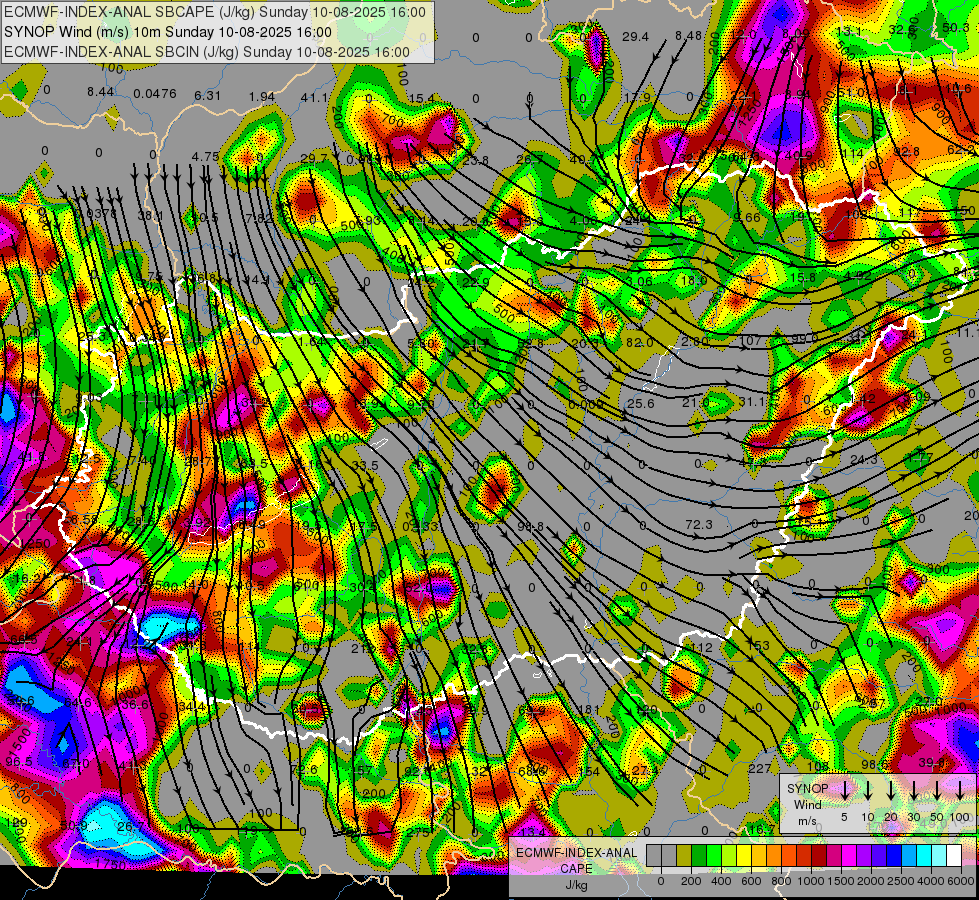
Task: Select the white CAPE legend swatch
Action: pyautogui.click(x=954, y=855)
